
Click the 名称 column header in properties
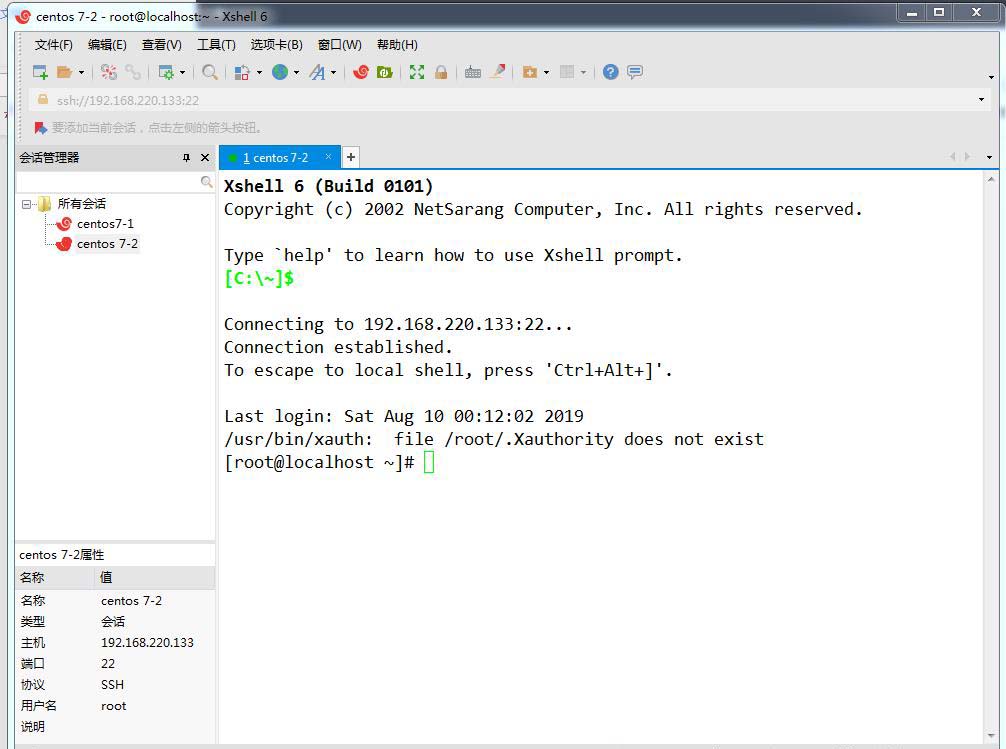pyautogui.click(x=56, y=578)
